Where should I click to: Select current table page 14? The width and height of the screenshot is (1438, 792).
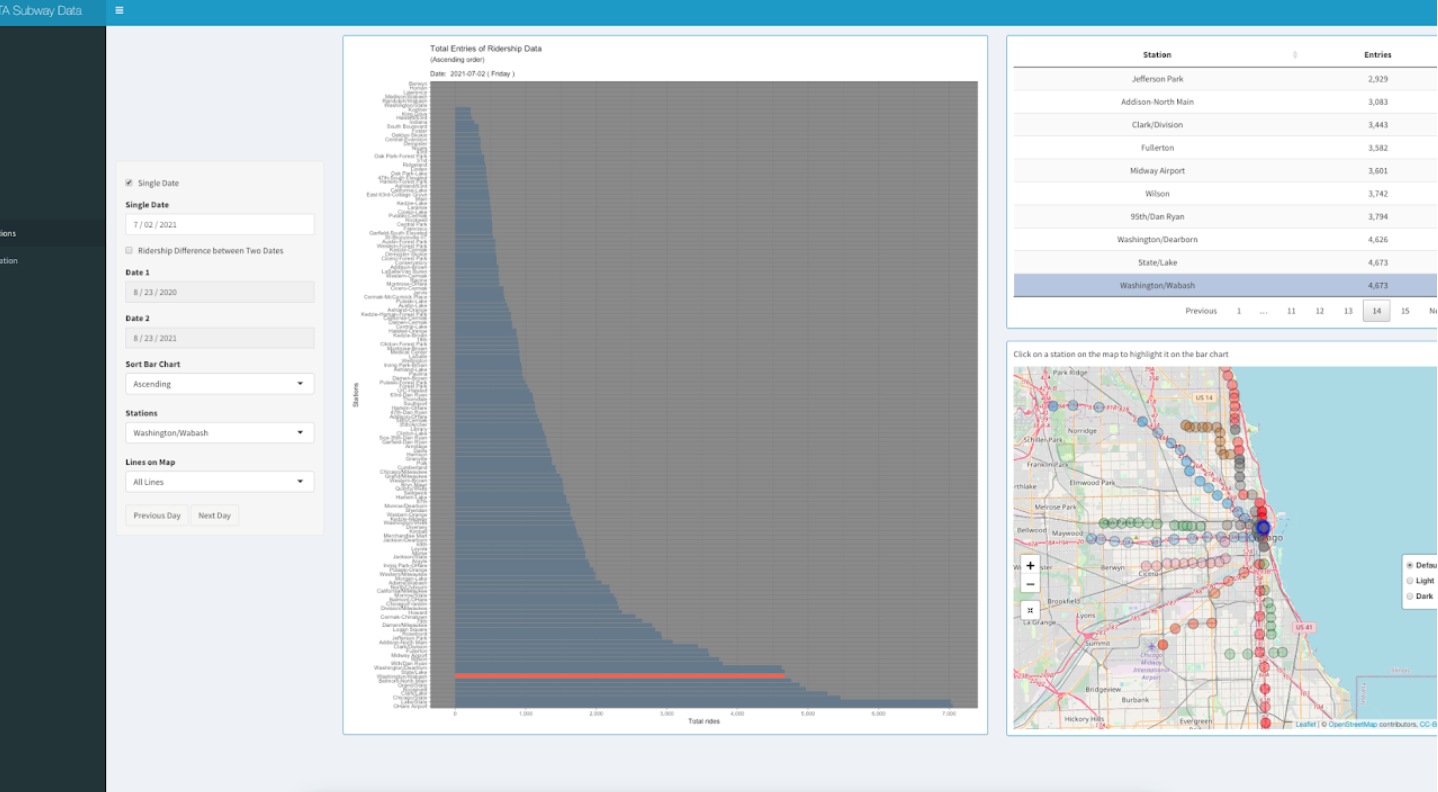1377,311
